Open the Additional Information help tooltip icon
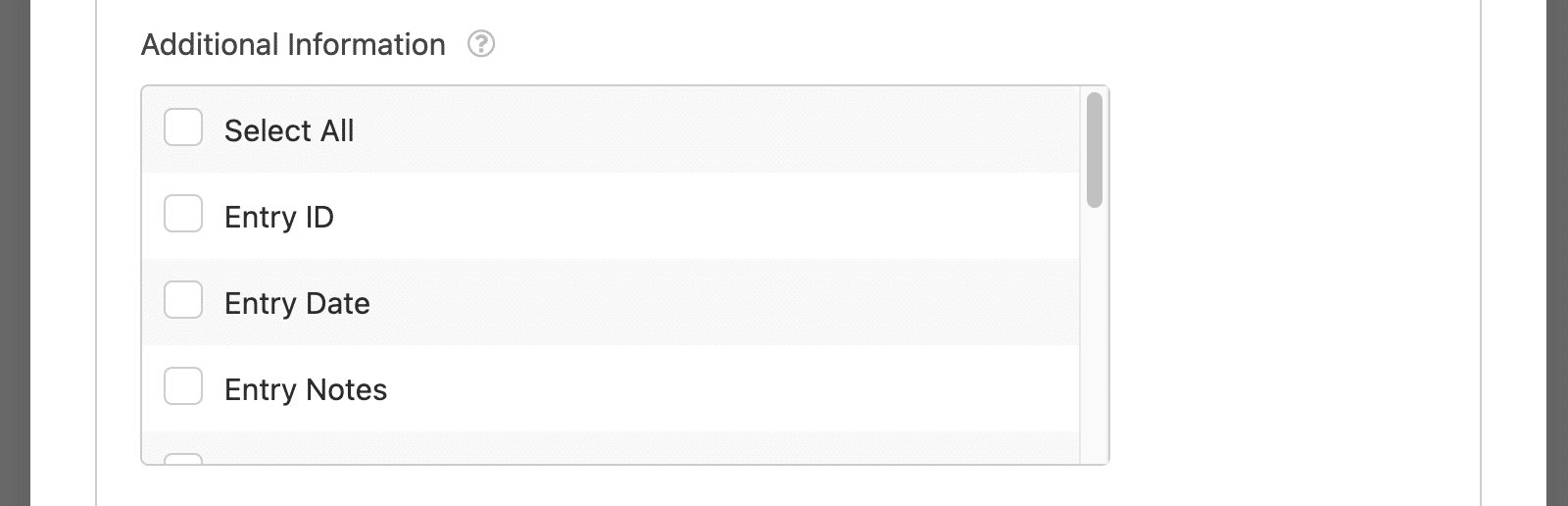The width and height of the screenshot is (1568, 506). click(x=481, y=44)
